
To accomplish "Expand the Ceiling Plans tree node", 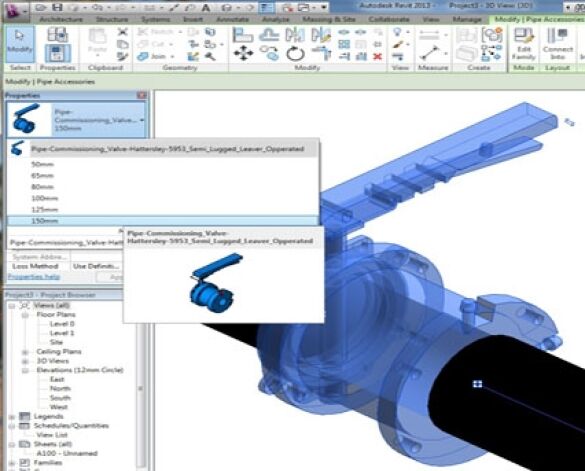I will [x=25, y=352].
